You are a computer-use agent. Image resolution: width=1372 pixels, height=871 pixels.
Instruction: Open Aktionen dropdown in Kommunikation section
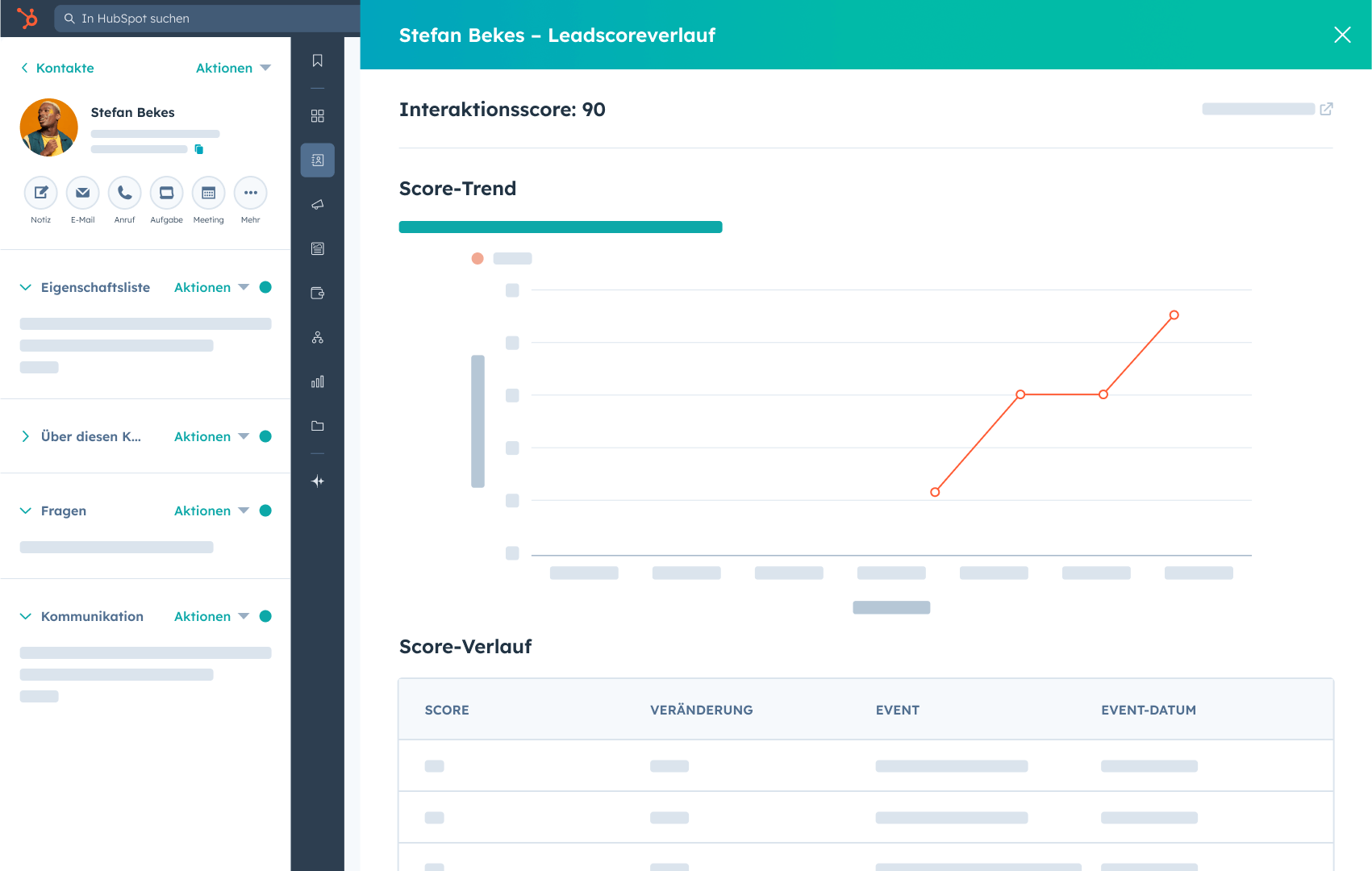click(211, 616)
